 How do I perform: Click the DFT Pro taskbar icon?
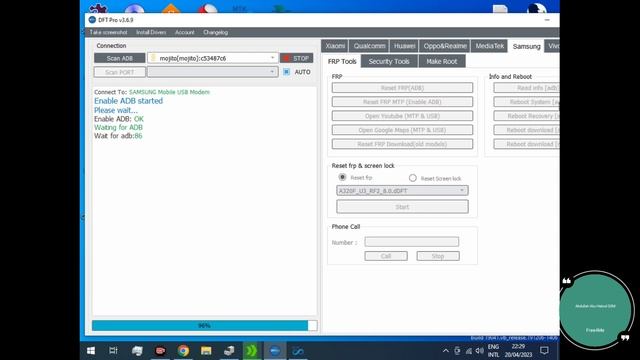(x=275, y=351)
